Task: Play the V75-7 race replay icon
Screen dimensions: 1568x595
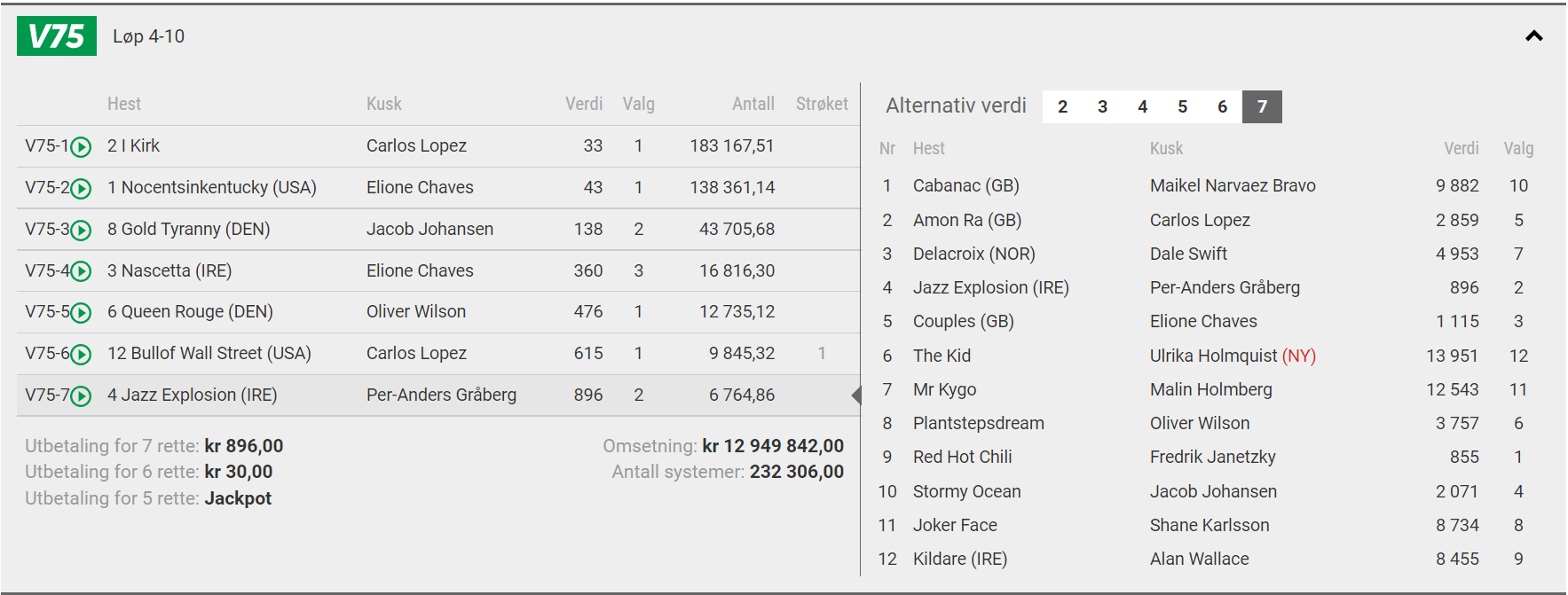Action: pos(81,396)
